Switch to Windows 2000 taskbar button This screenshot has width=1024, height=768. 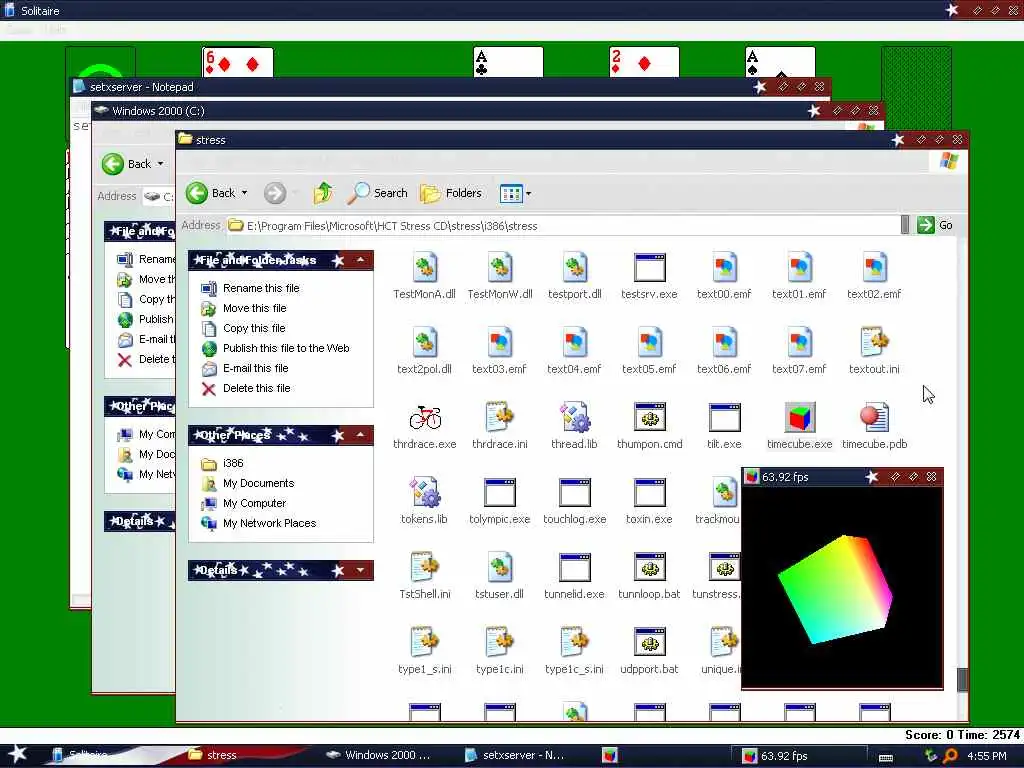tap(381, 755)
